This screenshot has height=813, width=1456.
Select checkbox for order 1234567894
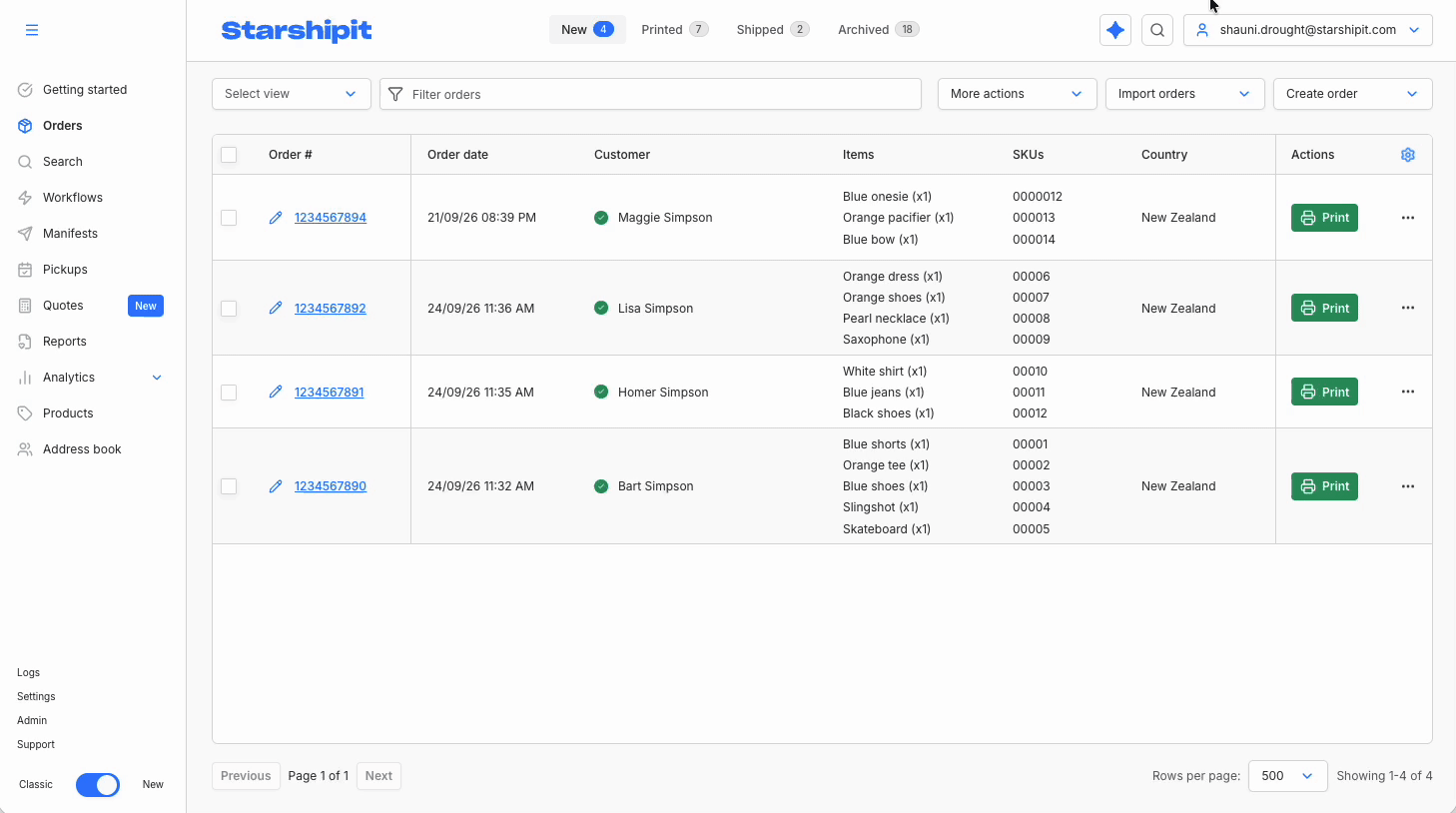pyautogui.click(x=229, y=218)
